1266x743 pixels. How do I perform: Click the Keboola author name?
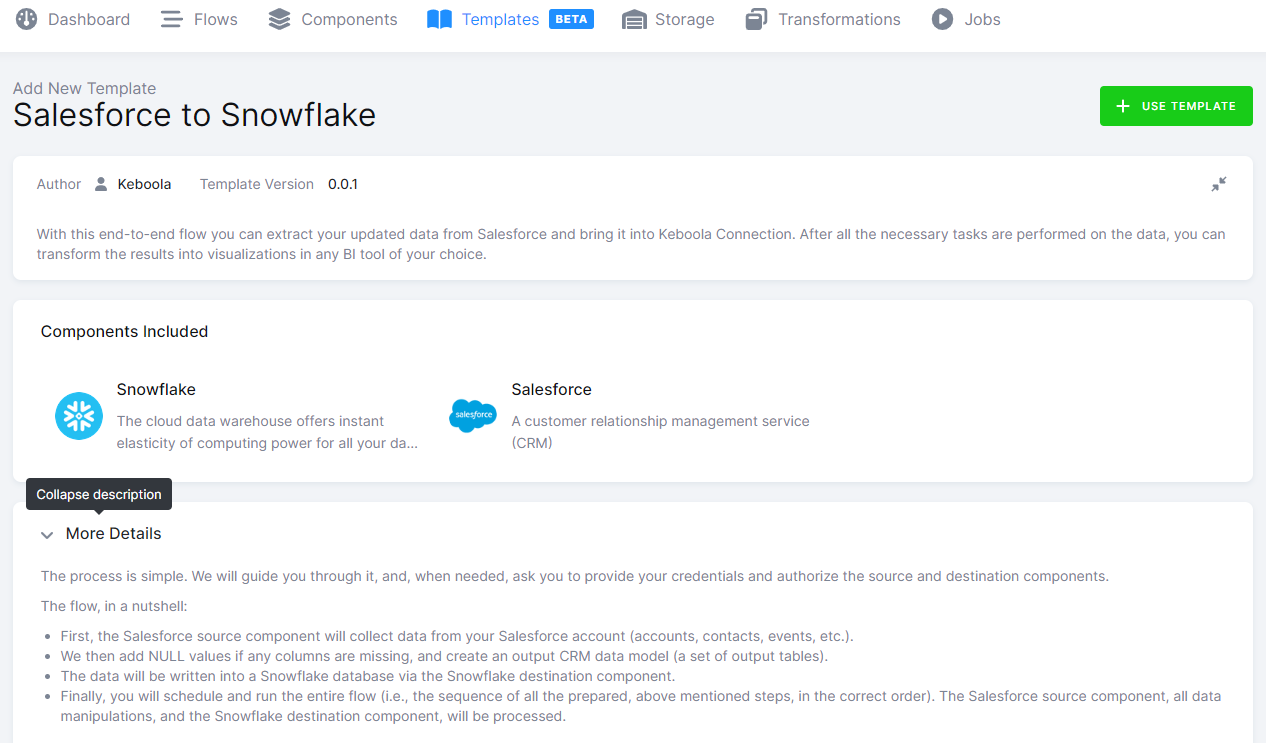tap(144, 184)
